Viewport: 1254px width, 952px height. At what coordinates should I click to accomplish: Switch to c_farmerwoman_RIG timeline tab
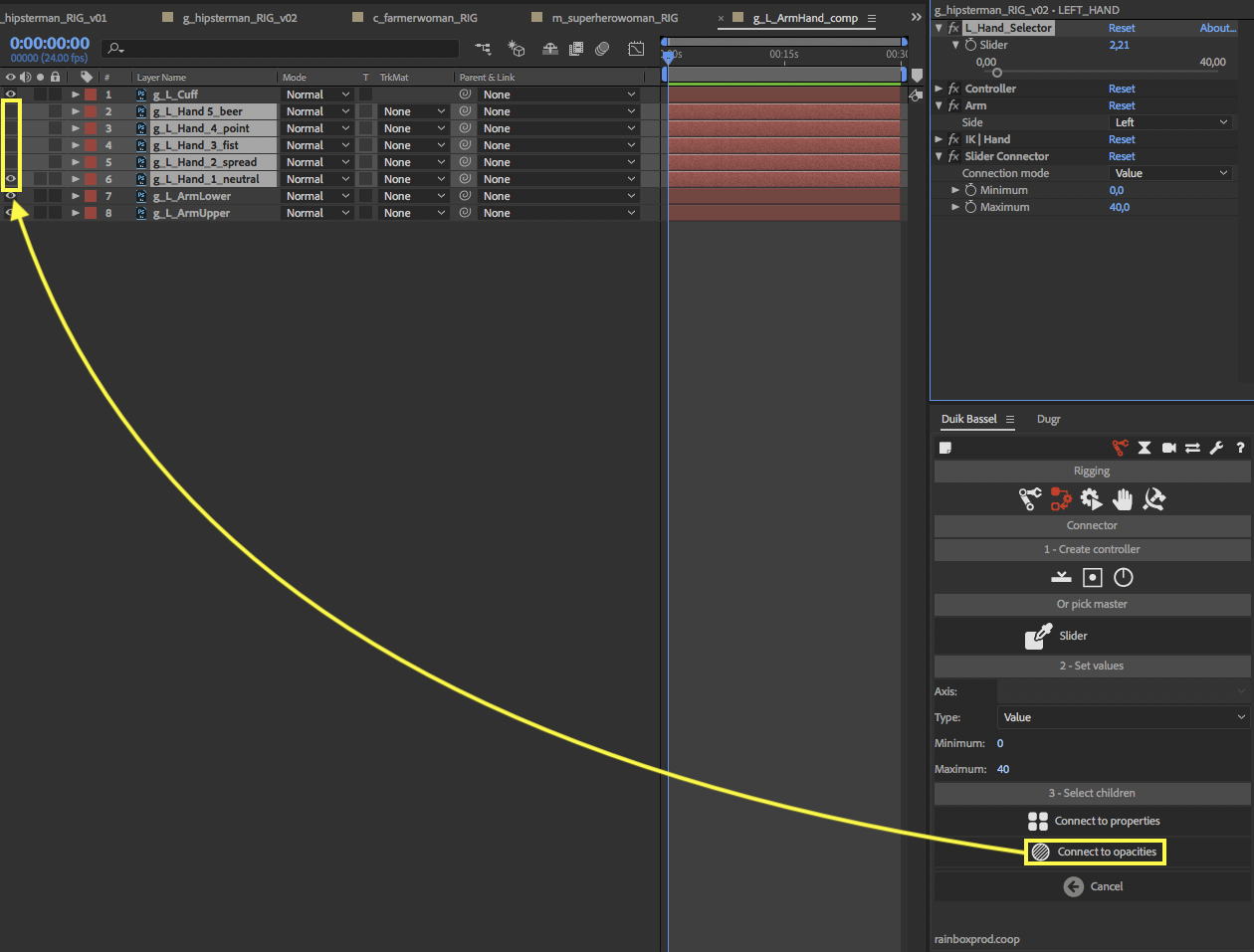[x=425, y=18]
